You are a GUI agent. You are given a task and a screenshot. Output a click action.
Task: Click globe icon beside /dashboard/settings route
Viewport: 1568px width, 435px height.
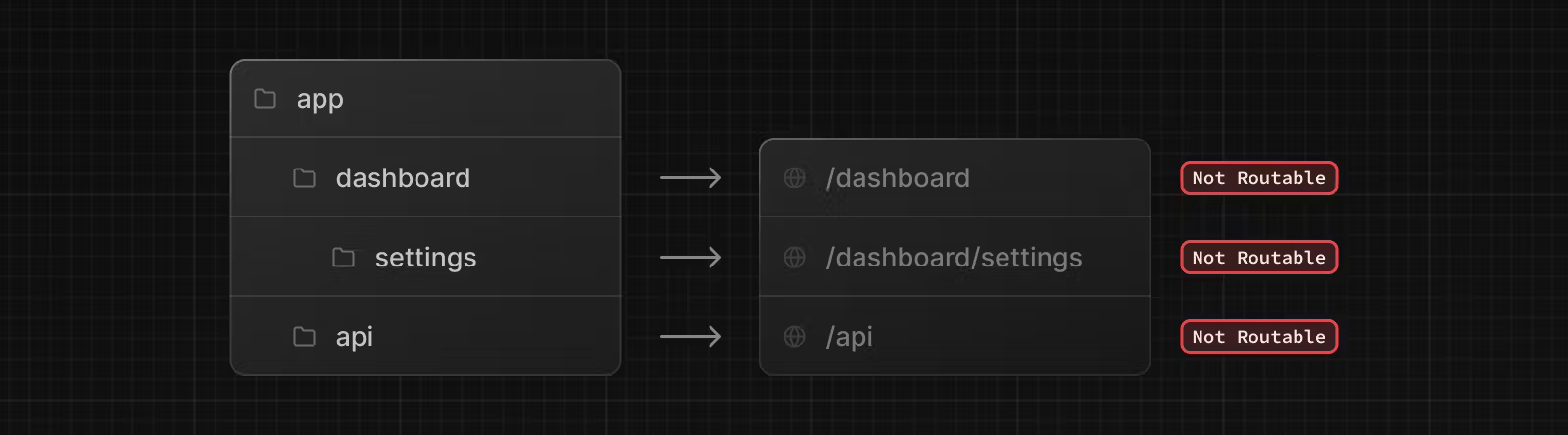(795, 258)
